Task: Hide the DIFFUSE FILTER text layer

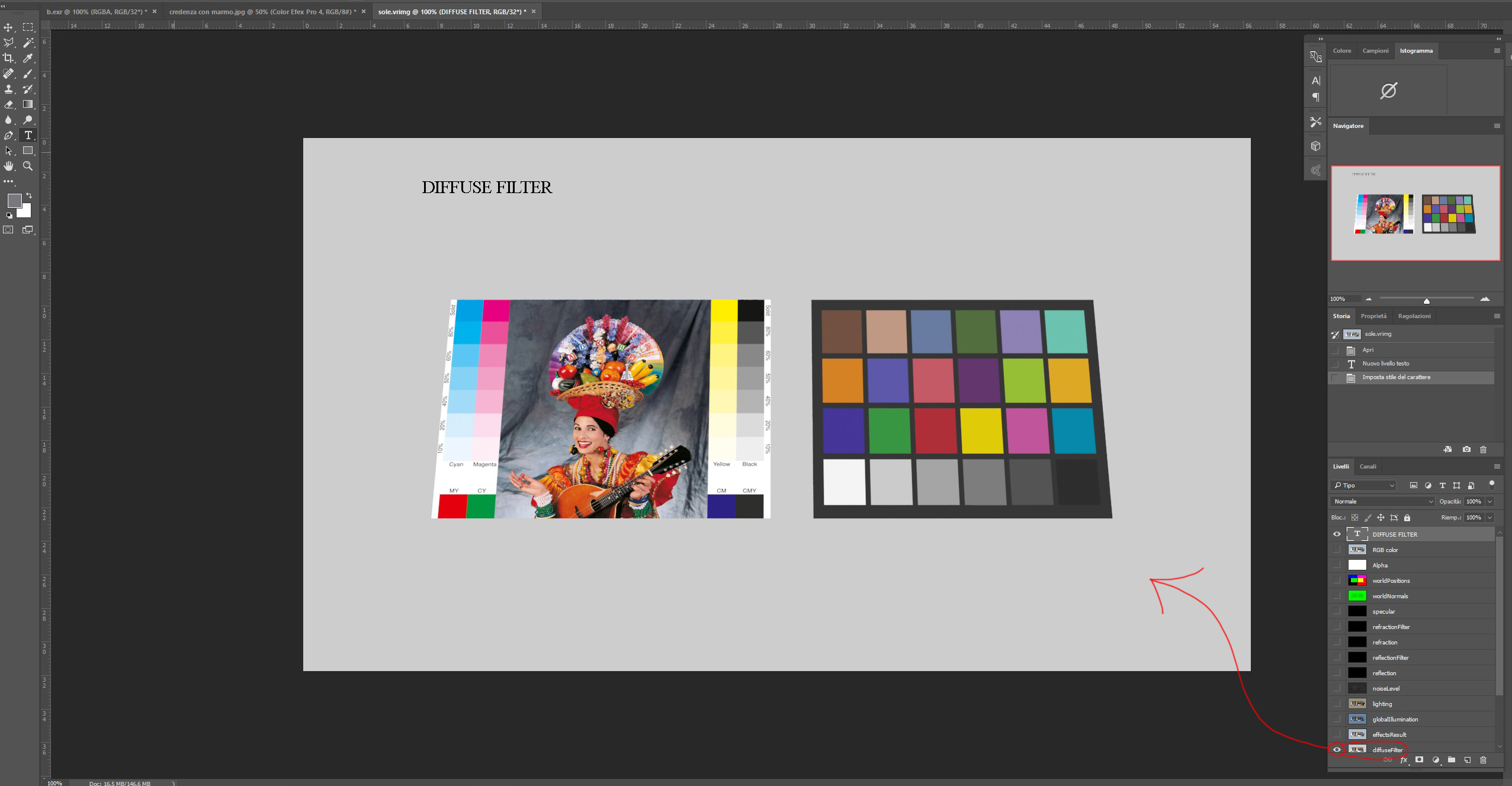Action: click(x=1337, y=534)
